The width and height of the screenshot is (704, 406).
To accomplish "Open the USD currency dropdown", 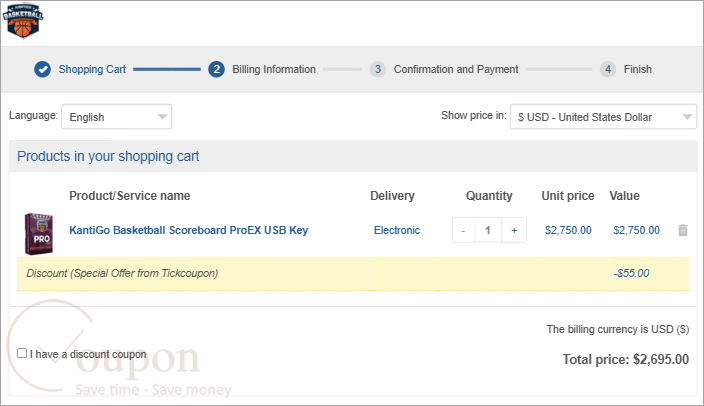I will point(603,117).
